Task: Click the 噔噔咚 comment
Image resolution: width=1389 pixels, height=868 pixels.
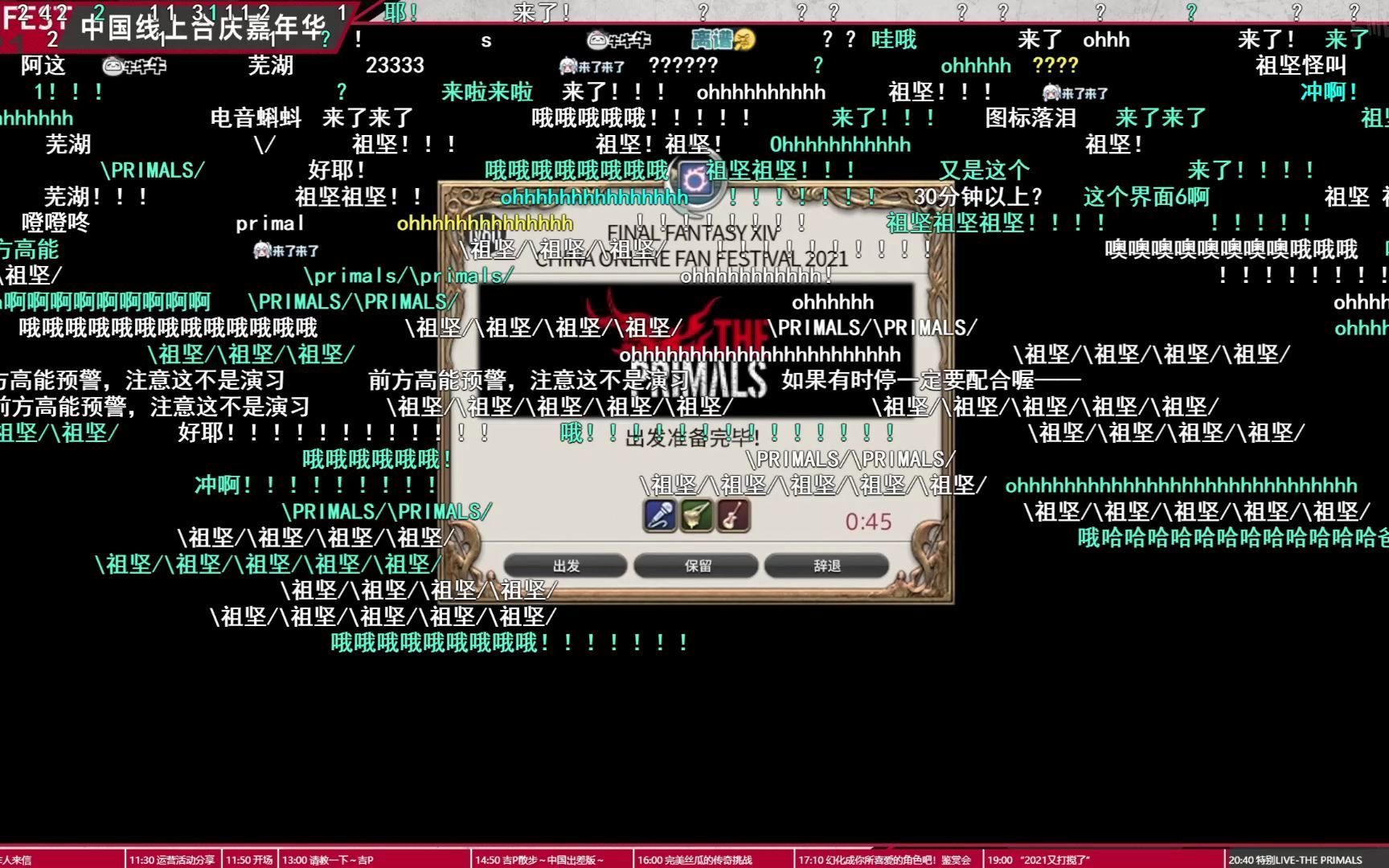Action: coord(55,223)
